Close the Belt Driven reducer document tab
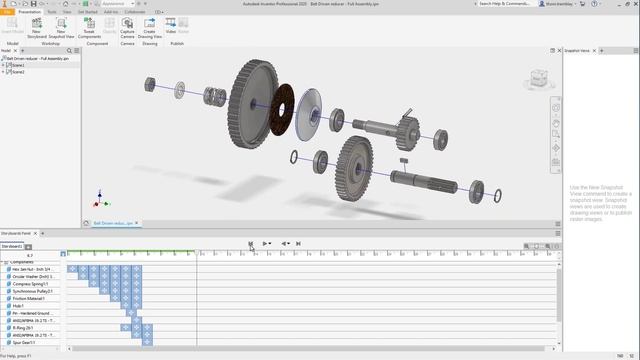The image size is (640, 360). coord(137,223)
